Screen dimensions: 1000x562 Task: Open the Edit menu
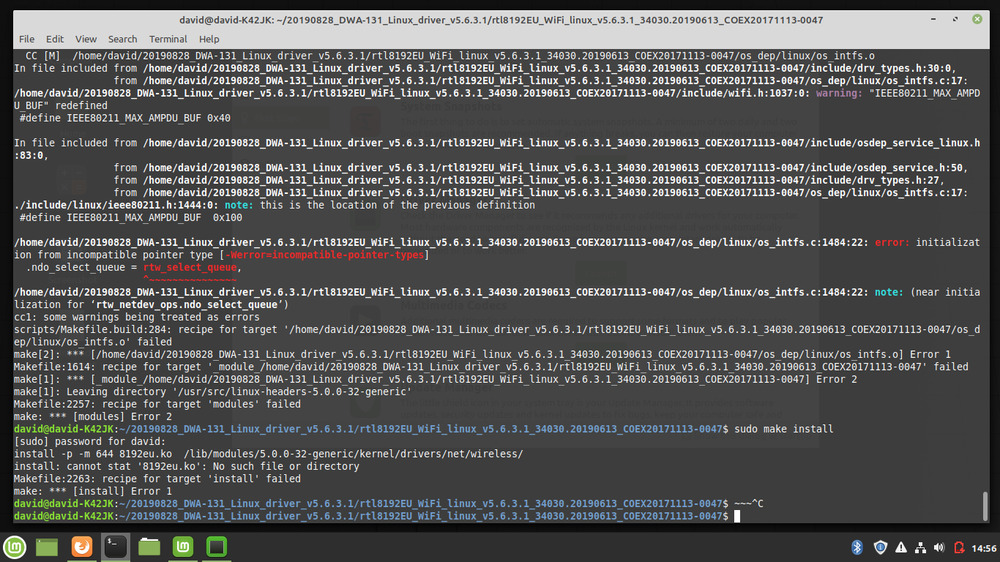coord(55,39)
